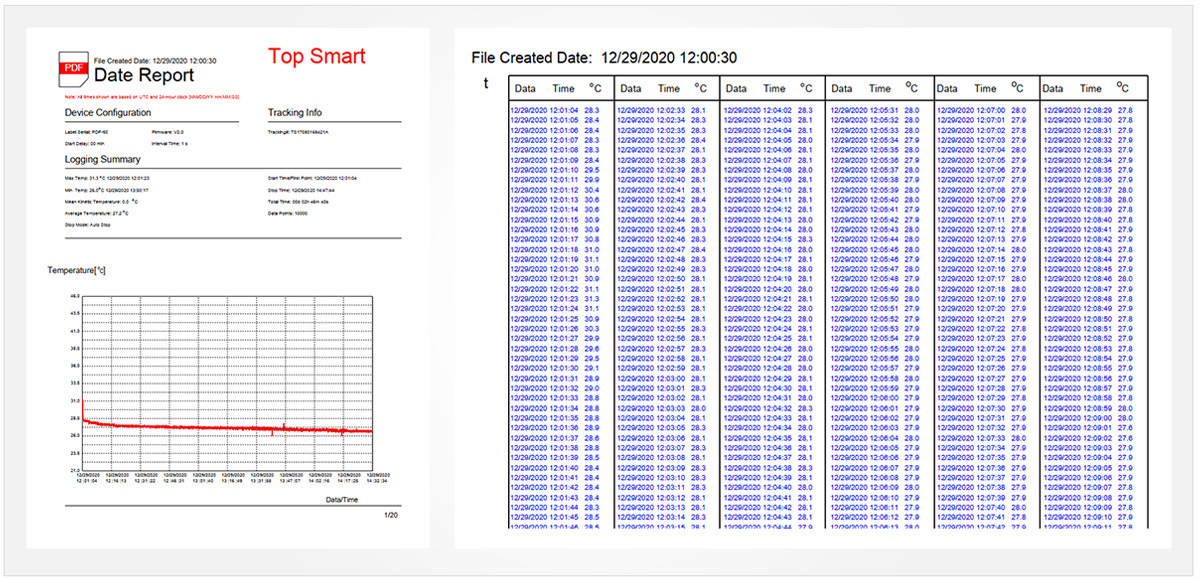Select the Average Temperature 27.2 °C entry
Screen dimensions: 1200x580
click(x=98, y=213)
